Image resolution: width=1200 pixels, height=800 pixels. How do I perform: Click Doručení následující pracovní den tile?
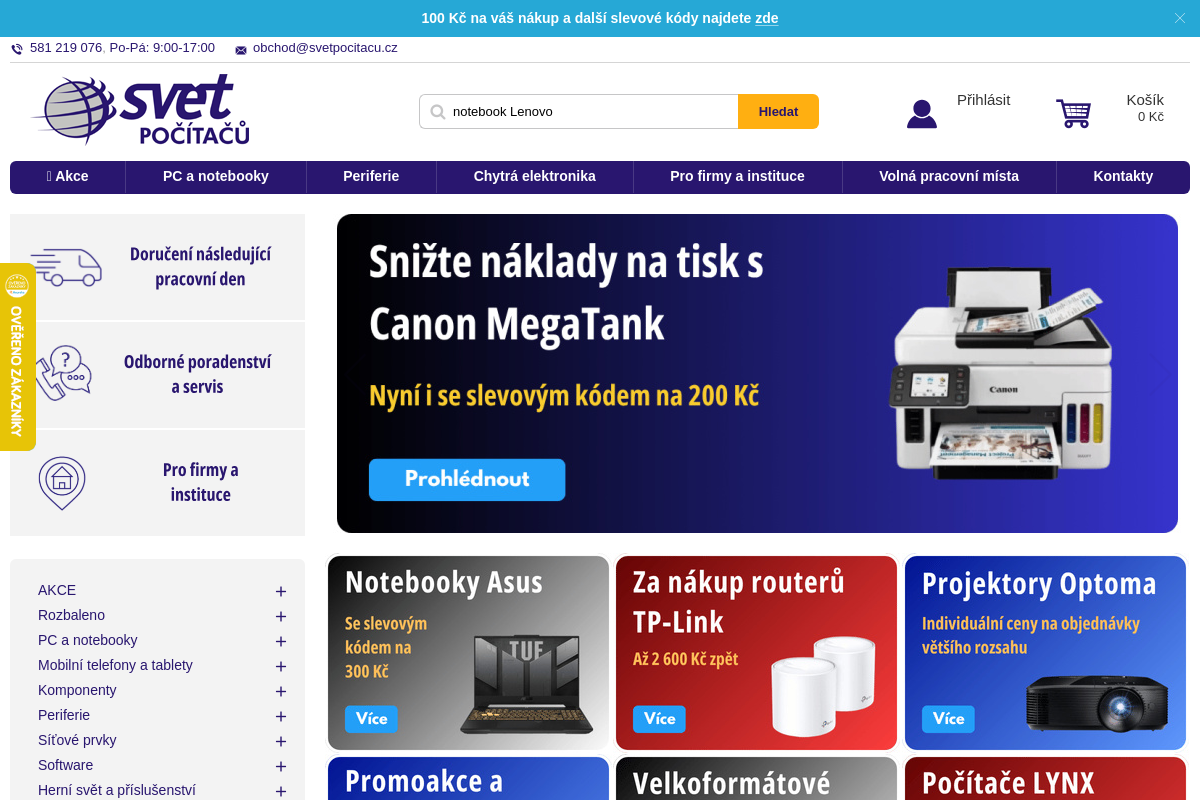pos(158,267)
